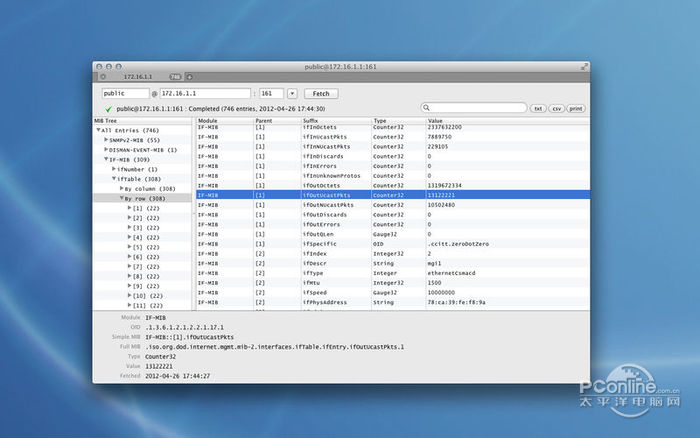Expand the SNMPv2-MIB tree node
Viewport: 700px width, 438px height.
pyautogui.click(x=107, y=140)
